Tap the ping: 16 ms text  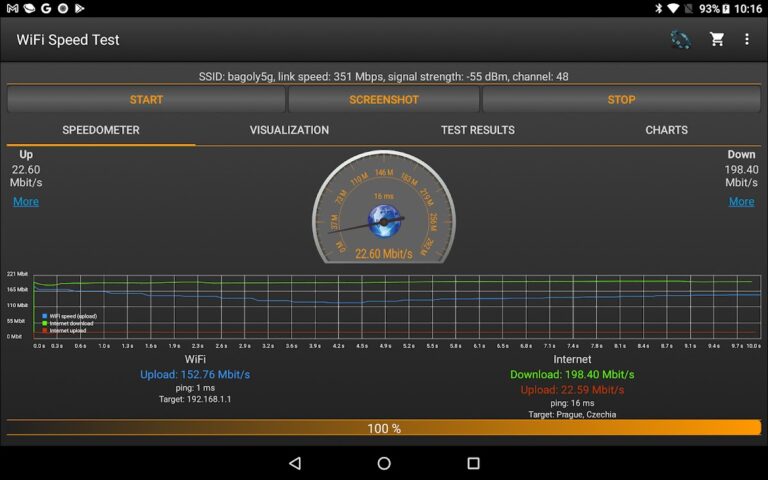point(572,403)
